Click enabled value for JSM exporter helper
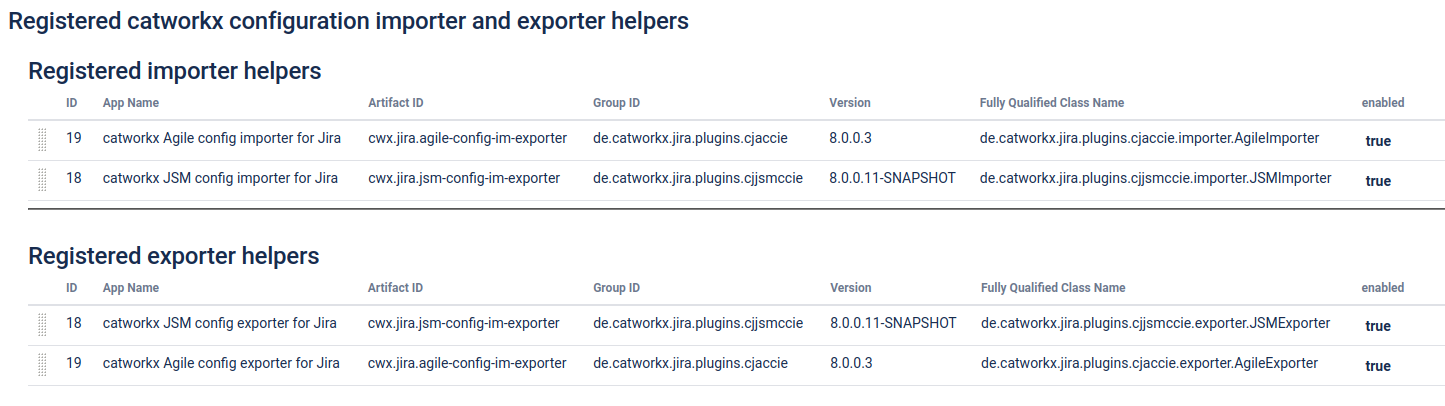The image size is (1445, 406). pos(1378,326)
